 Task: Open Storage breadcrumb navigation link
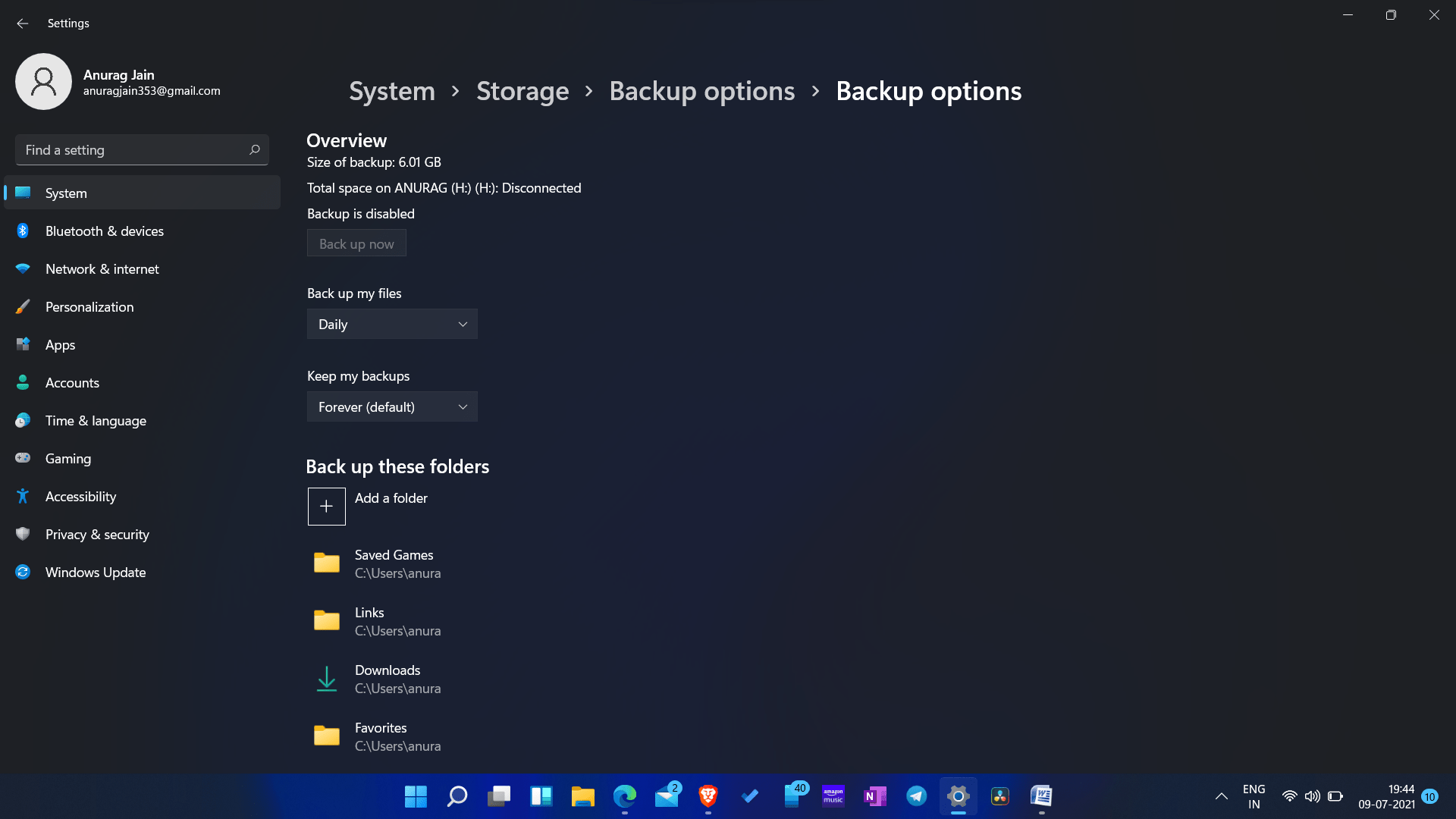[x=523, y=90]
